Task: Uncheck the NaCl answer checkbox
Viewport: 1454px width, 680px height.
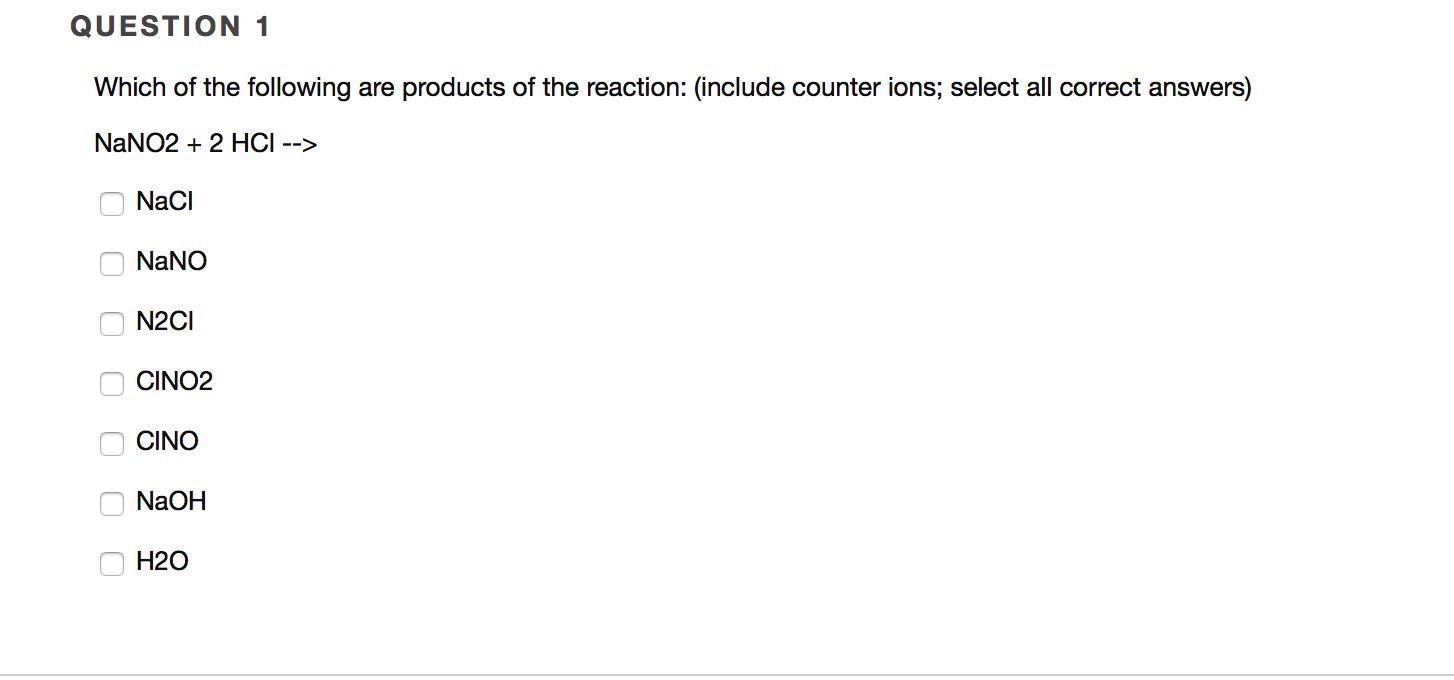Action: 112,203
